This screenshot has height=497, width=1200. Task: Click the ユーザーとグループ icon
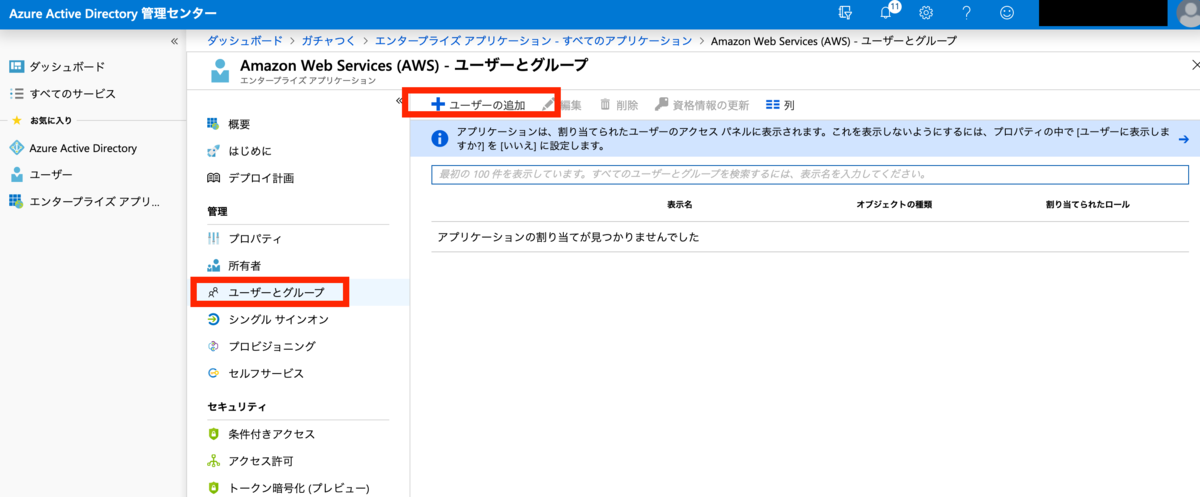213,293
